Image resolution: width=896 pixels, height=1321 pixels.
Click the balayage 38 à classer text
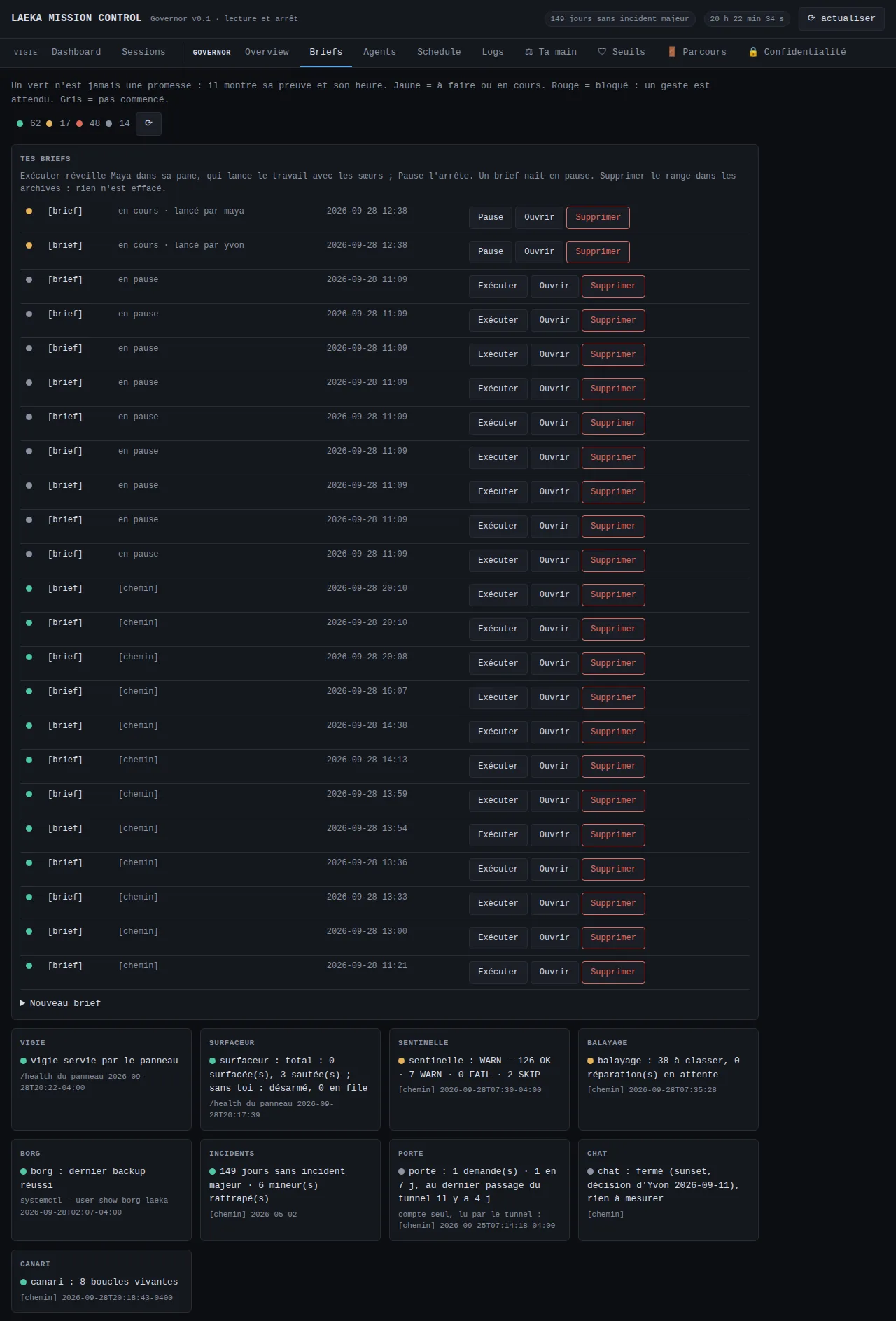664,1068
